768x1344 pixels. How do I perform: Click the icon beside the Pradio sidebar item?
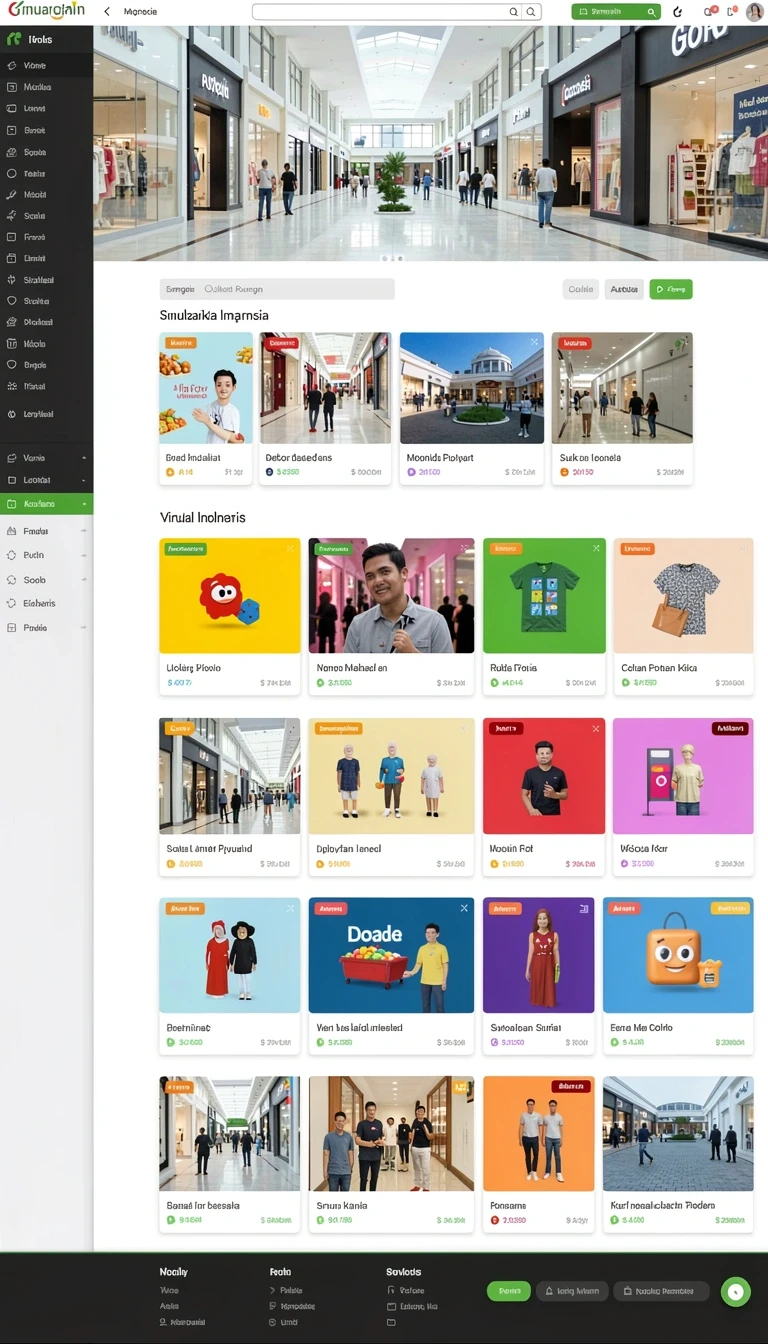coord(12,628)
